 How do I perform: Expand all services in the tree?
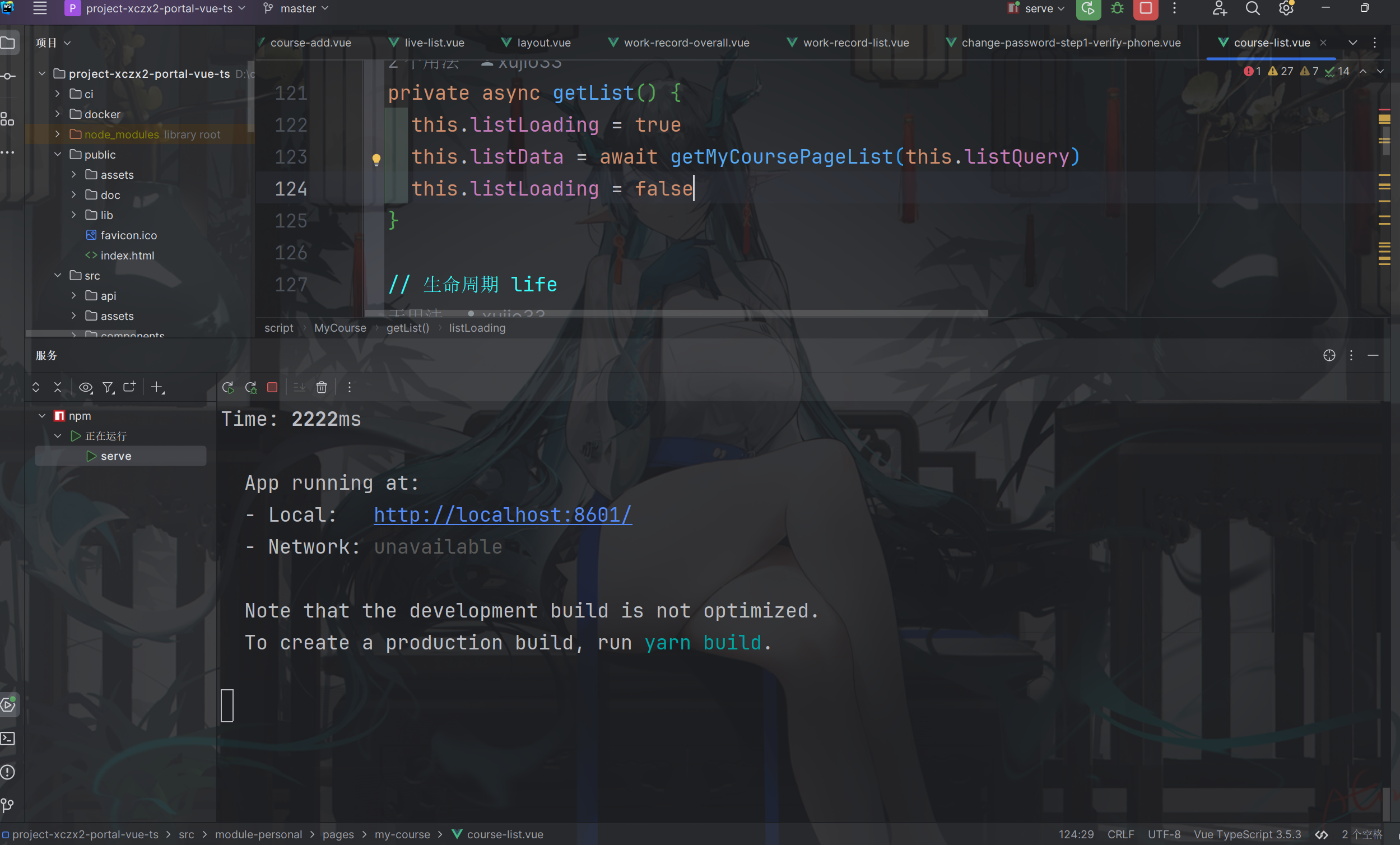point(36,388)
